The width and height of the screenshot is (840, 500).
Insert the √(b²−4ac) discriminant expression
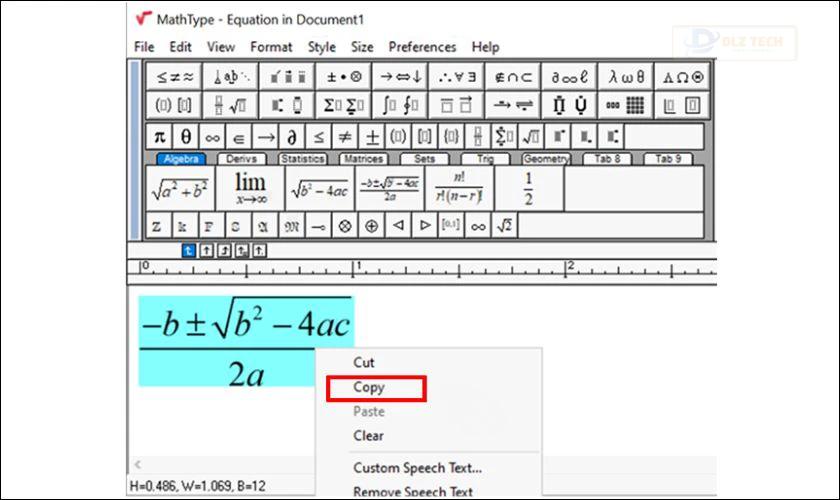[320, 189]
